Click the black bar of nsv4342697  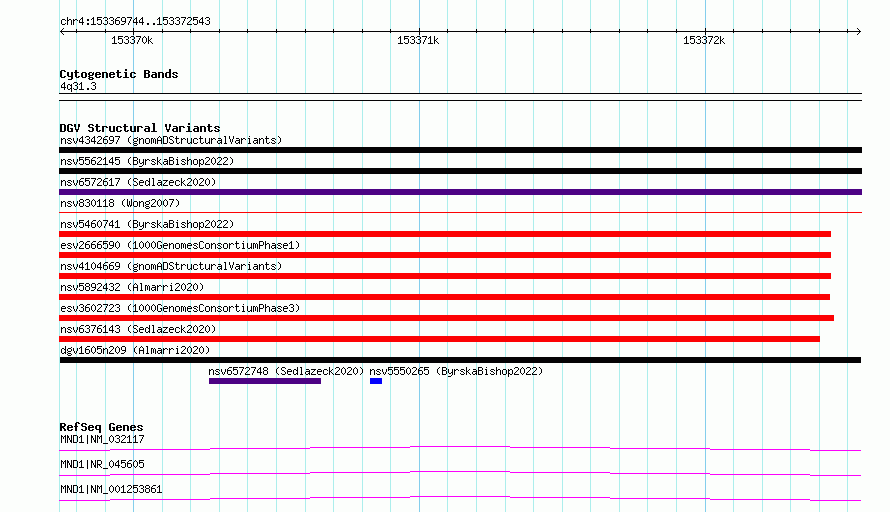pos(460,150)
